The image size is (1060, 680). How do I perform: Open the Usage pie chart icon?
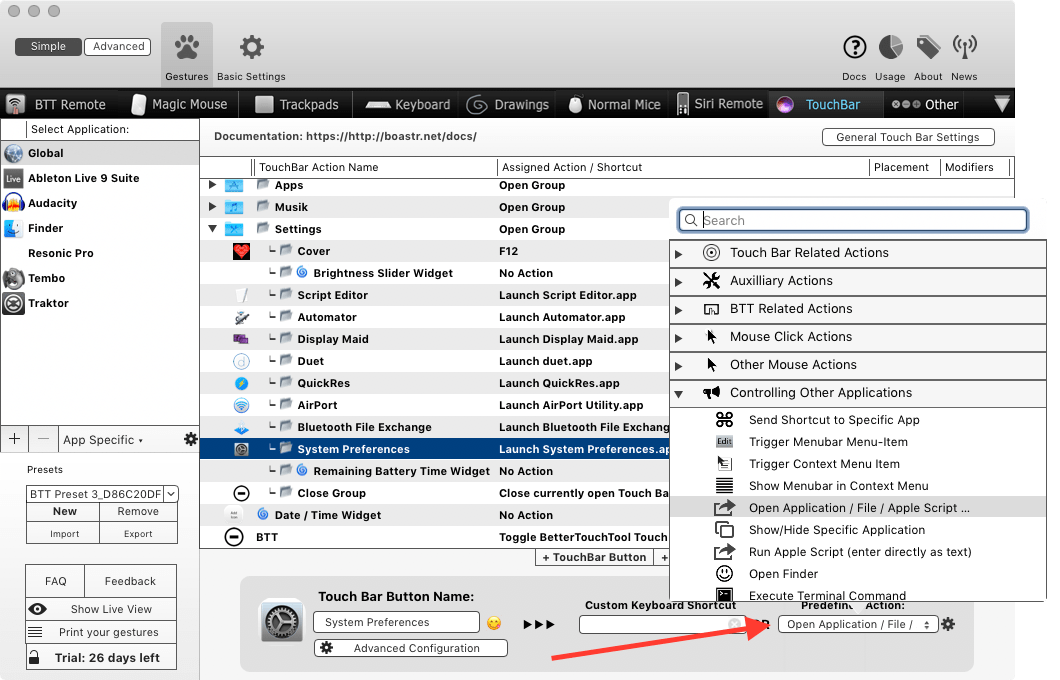point(890,48)
